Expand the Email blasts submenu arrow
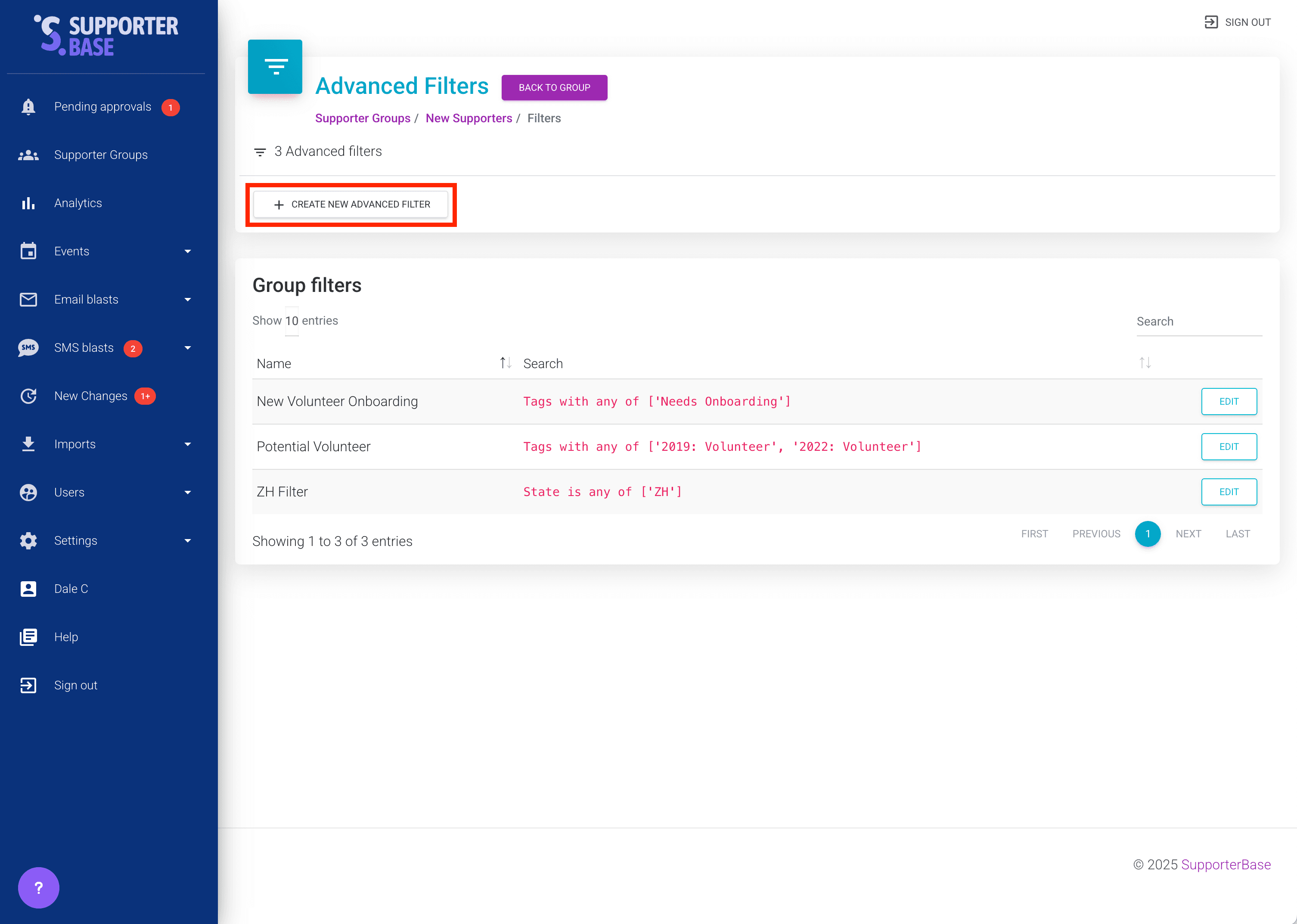 pos(187,300)
